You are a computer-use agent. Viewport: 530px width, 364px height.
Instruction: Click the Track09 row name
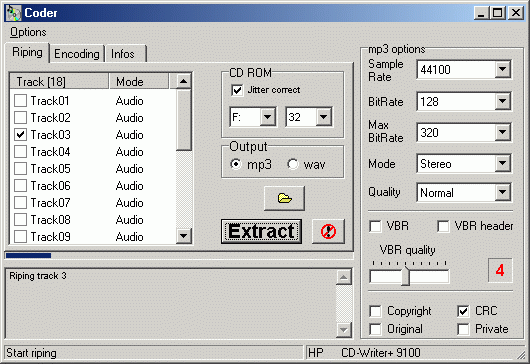click(x=51, y=237)
